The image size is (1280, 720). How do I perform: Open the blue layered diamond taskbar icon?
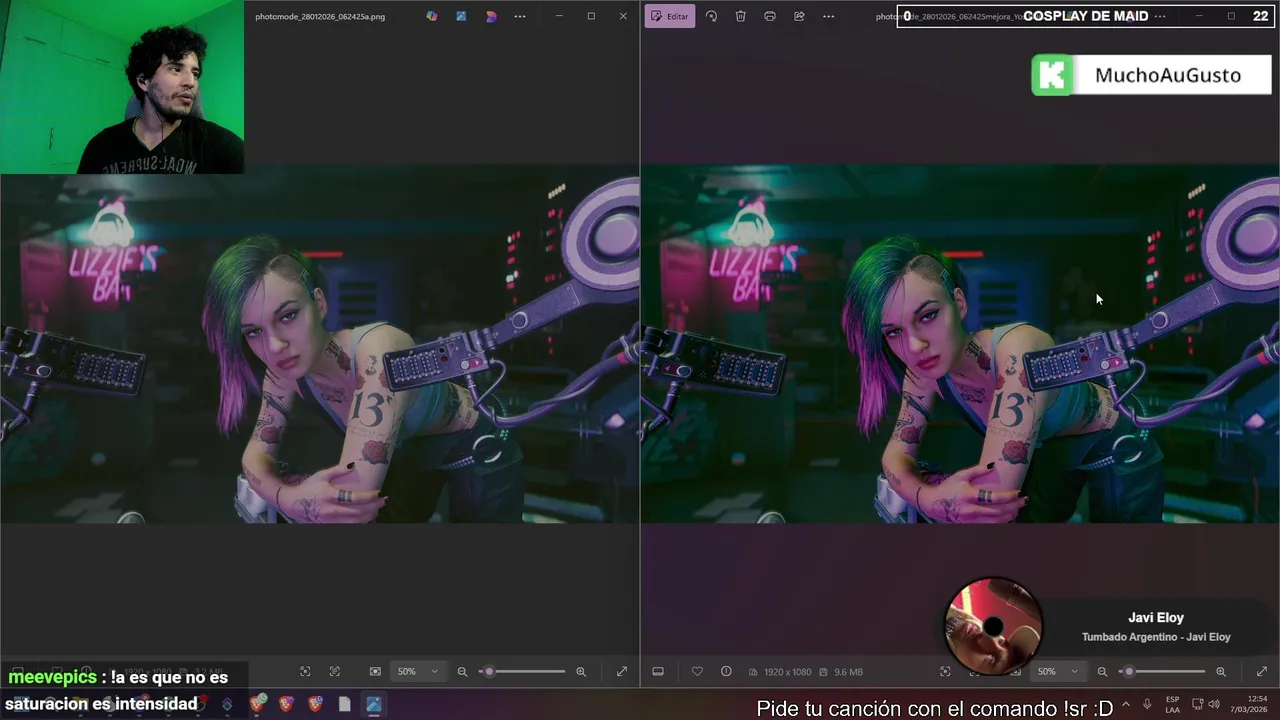pyautogui.click(x=227, y=705)
